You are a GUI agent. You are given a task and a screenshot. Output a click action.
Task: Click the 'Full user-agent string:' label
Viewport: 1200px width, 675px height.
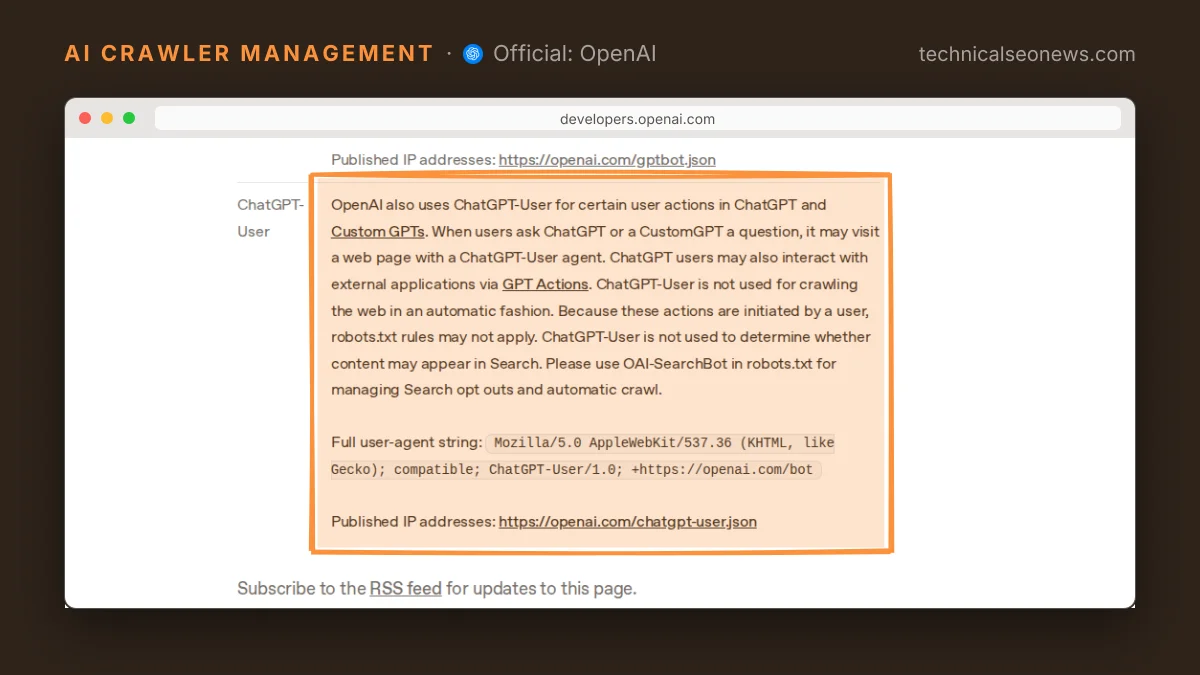pos(407,442)
